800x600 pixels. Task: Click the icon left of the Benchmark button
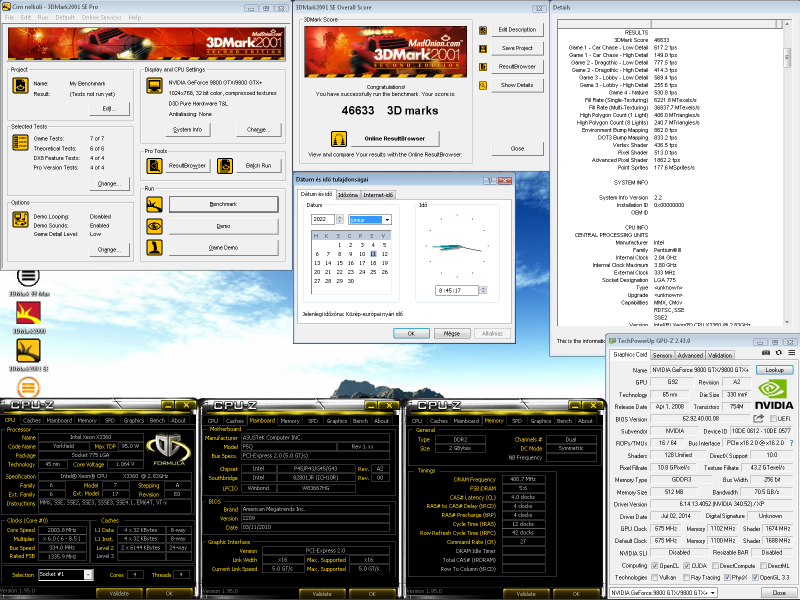point(155,204)
